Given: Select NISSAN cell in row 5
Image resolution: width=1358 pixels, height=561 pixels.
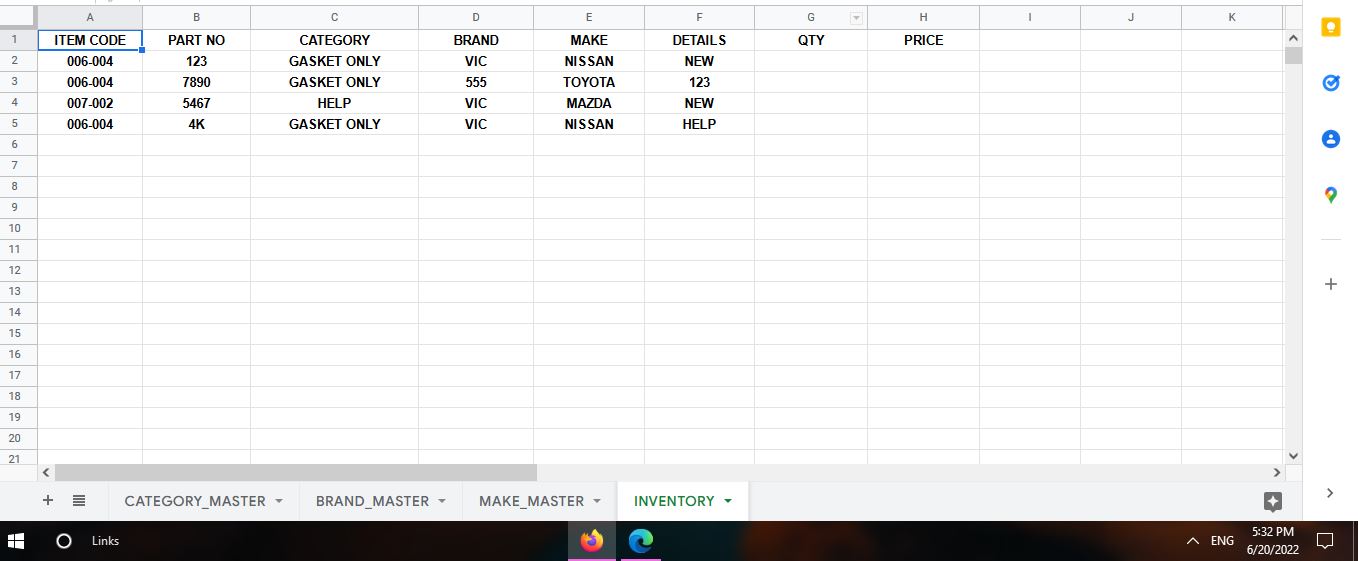Looking at the screenshot, I should (x=589, y=124).
